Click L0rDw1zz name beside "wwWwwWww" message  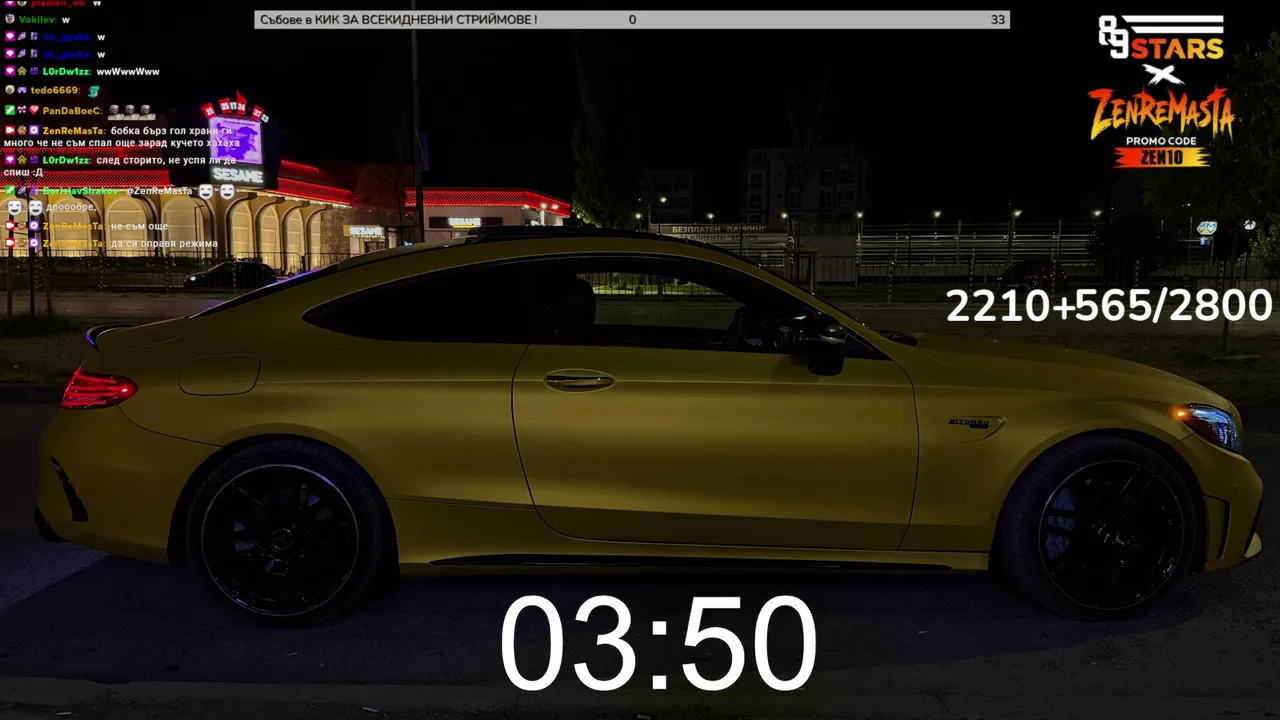click(x=66, y=72)
